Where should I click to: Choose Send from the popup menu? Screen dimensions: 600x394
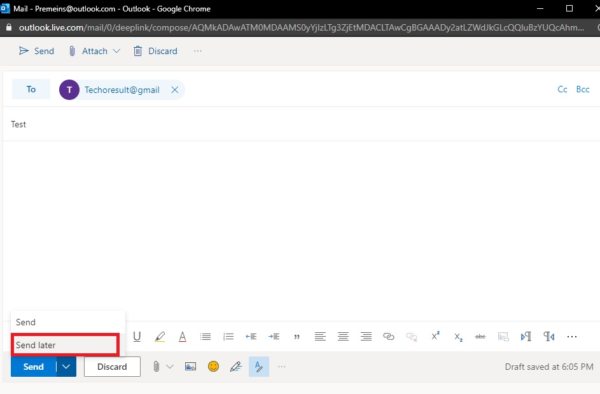68,322
